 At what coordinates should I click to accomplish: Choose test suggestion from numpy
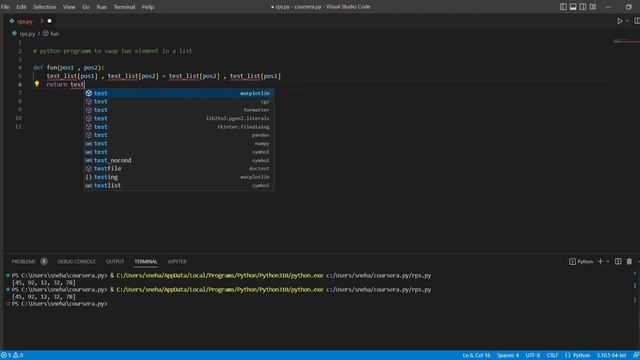(179, 143)
